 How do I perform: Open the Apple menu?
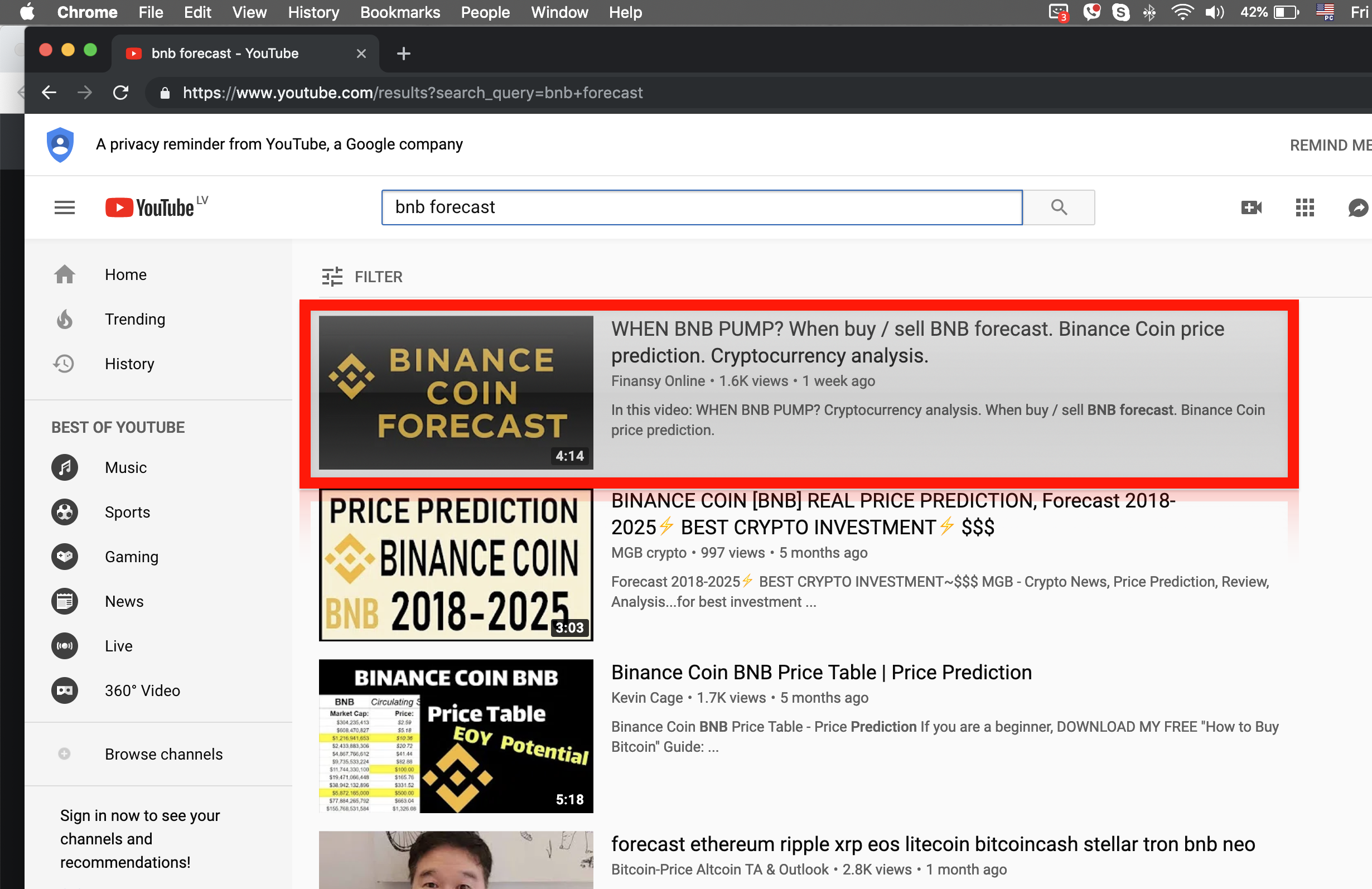27,12
